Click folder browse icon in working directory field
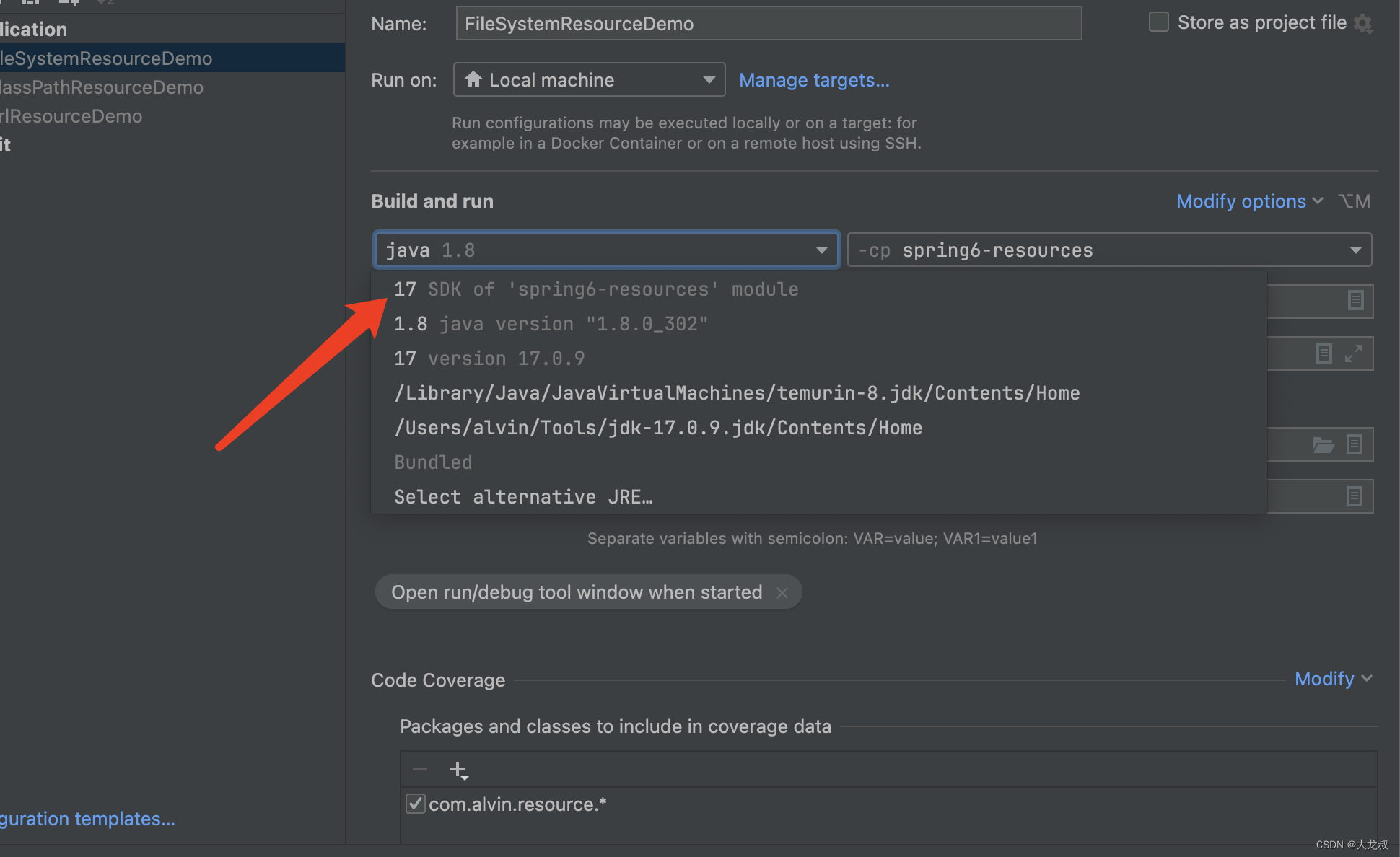Image resolution: width=1400 pixels, height=857 pixels. tap(1323, 445)
